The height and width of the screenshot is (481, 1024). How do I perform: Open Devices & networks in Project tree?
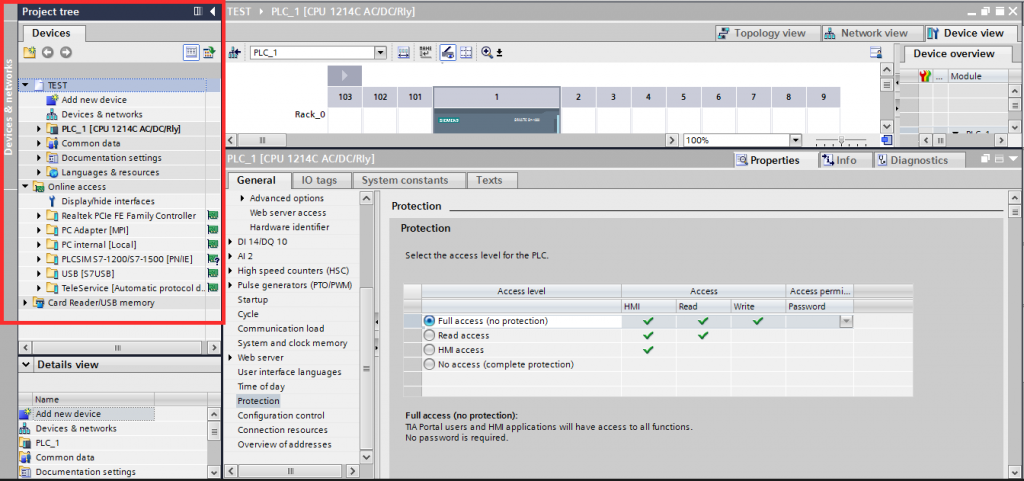click(x=102, y=114)
